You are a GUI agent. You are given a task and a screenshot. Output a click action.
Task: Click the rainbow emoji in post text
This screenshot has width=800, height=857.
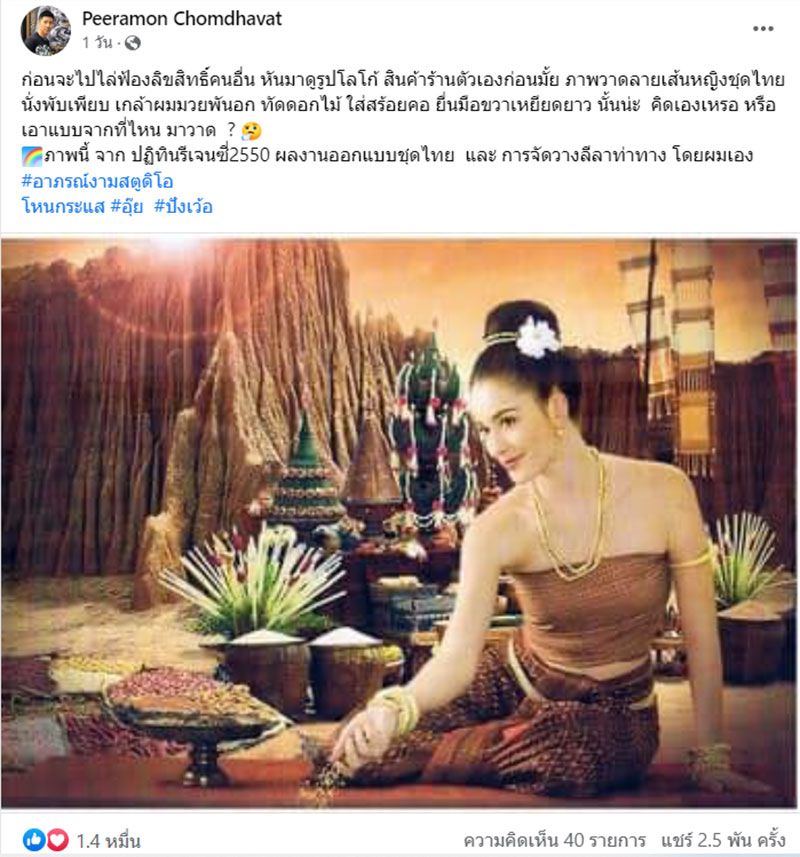click(32, 156)
